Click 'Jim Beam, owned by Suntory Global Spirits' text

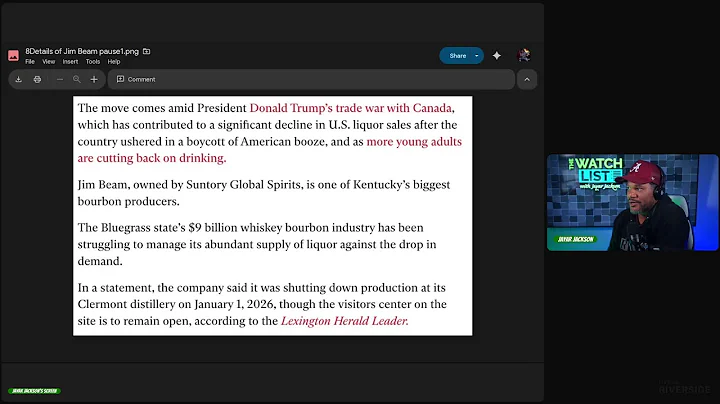(x=190, y=185)
